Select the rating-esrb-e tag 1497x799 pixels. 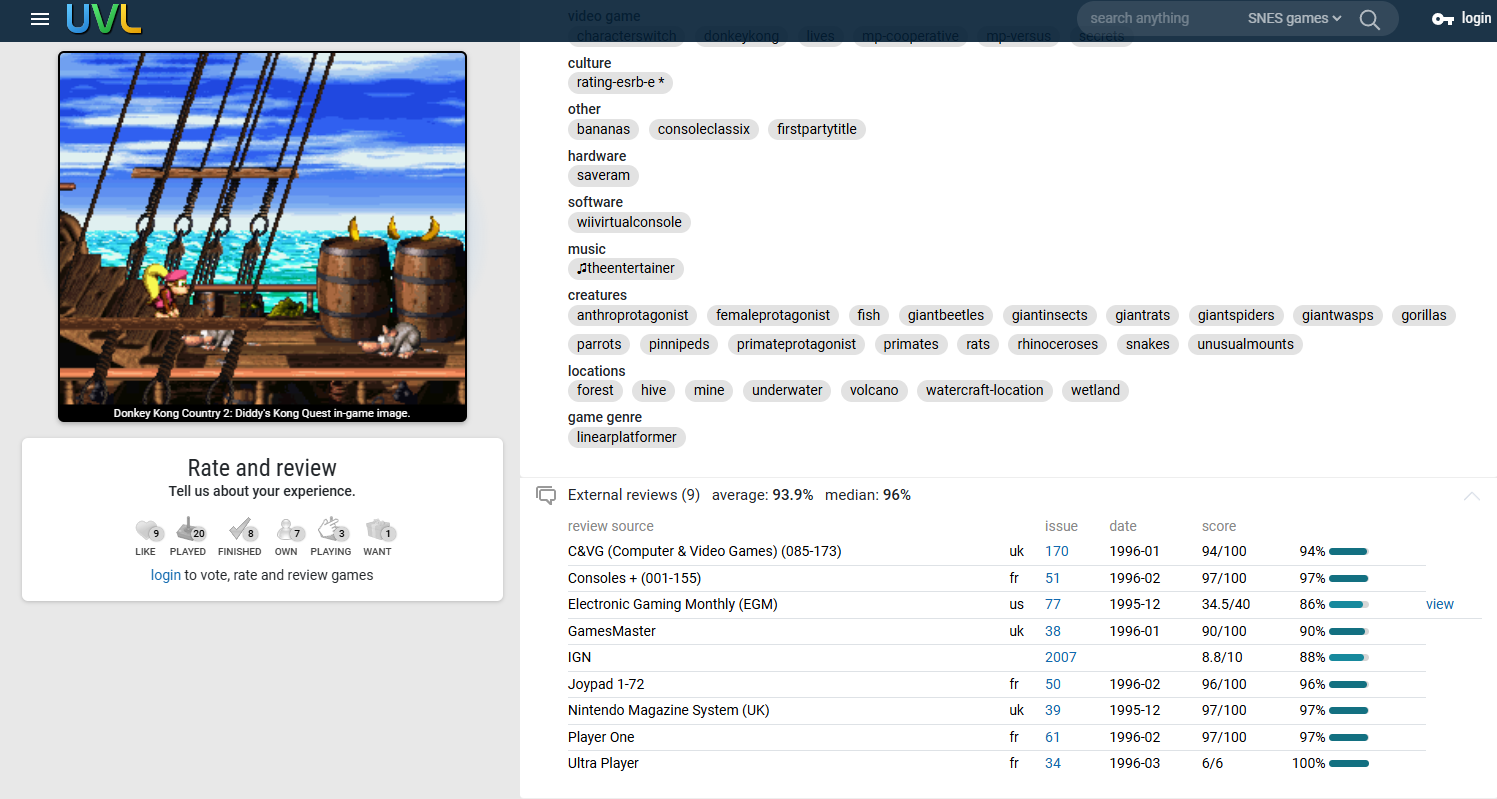point(620,82)
